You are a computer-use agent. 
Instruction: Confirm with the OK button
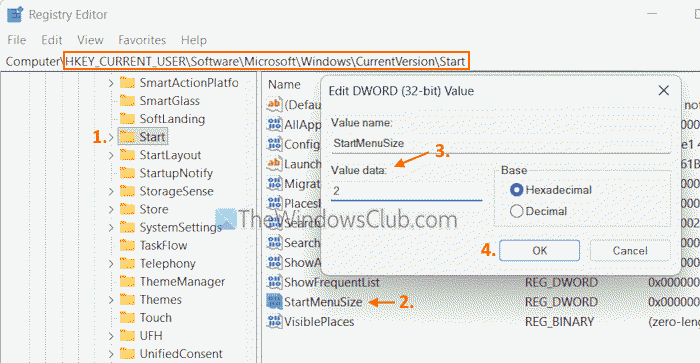(539, 250)
